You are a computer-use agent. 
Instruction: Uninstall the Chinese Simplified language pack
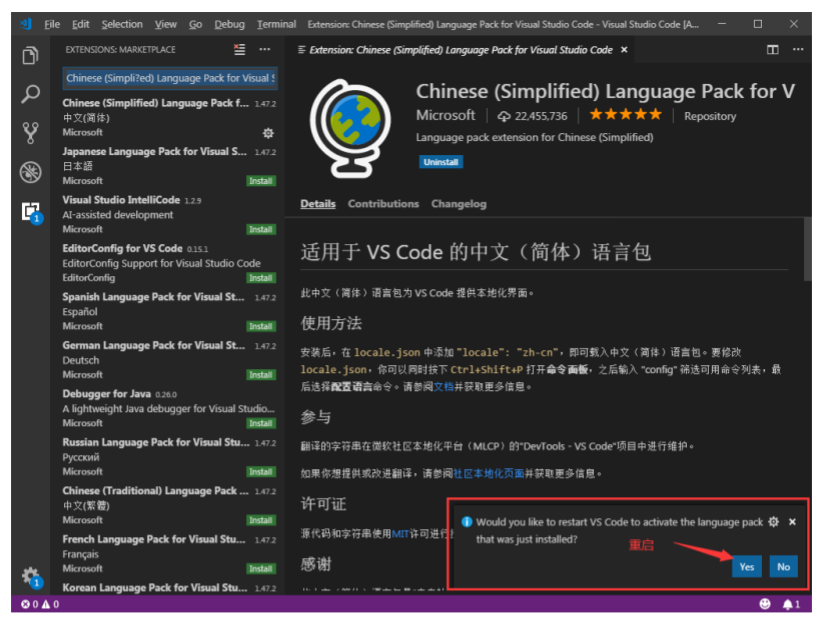coord(440,162)
